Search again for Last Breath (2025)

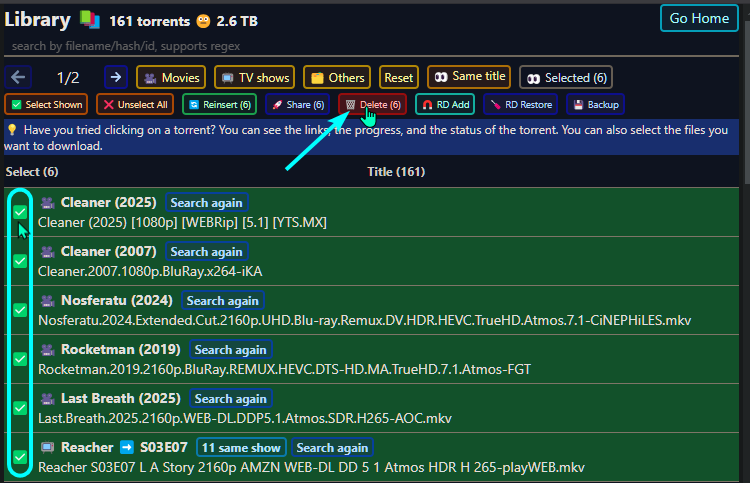(x=231, y=399)
